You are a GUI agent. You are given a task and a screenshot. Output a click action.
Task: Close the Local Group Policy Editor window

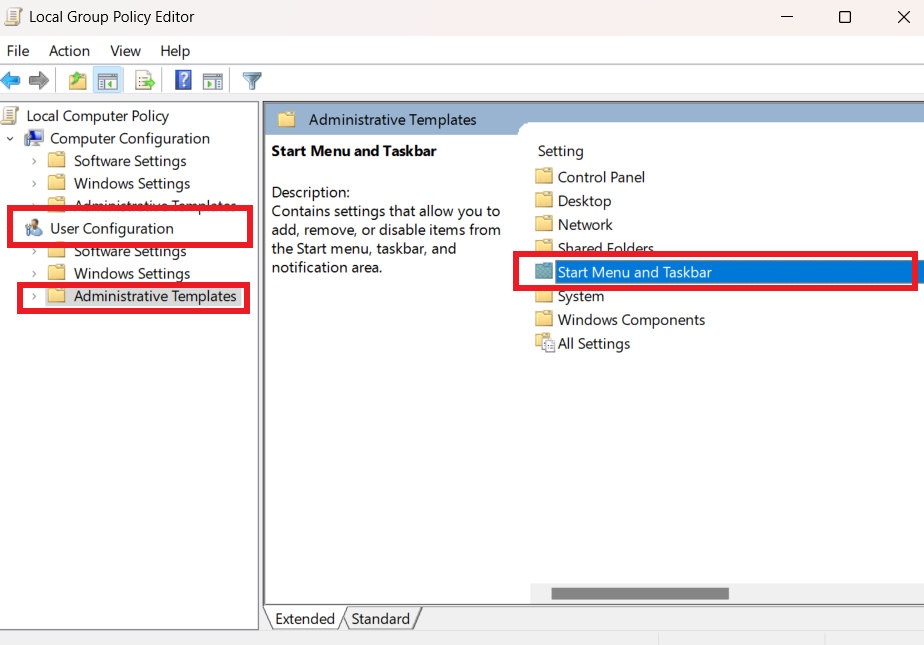(x=903, y=17)
